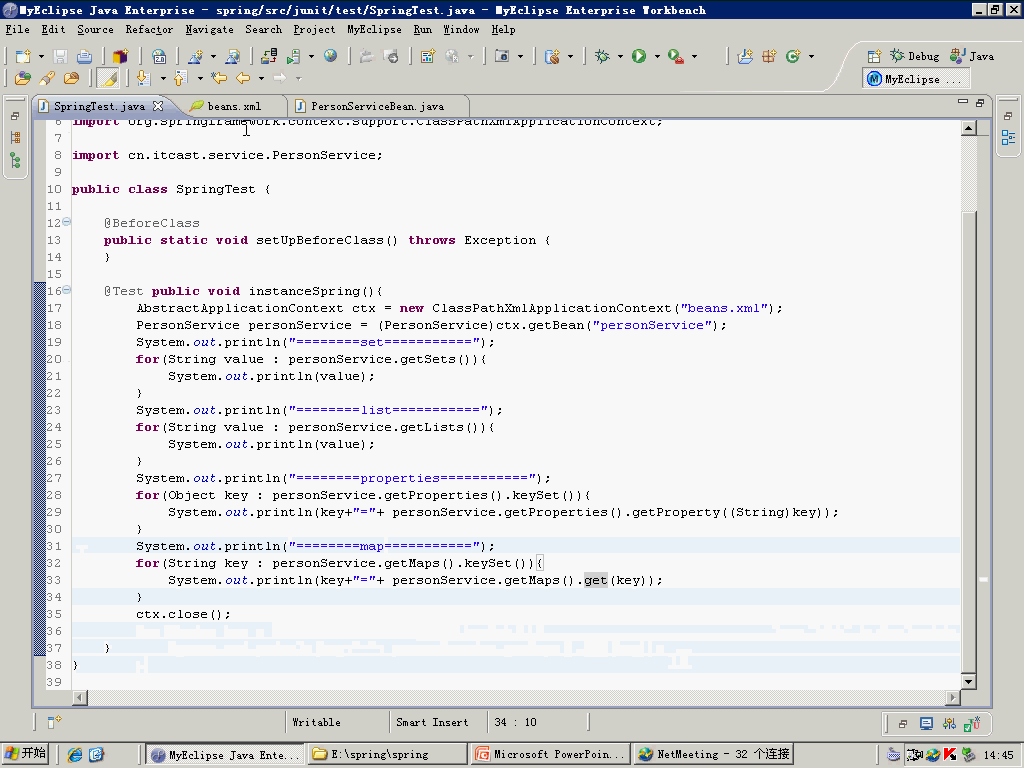Viewport: 1024px width, 768px height.
Task: Click the pencil search tool icon
Action: click(47, 78)
